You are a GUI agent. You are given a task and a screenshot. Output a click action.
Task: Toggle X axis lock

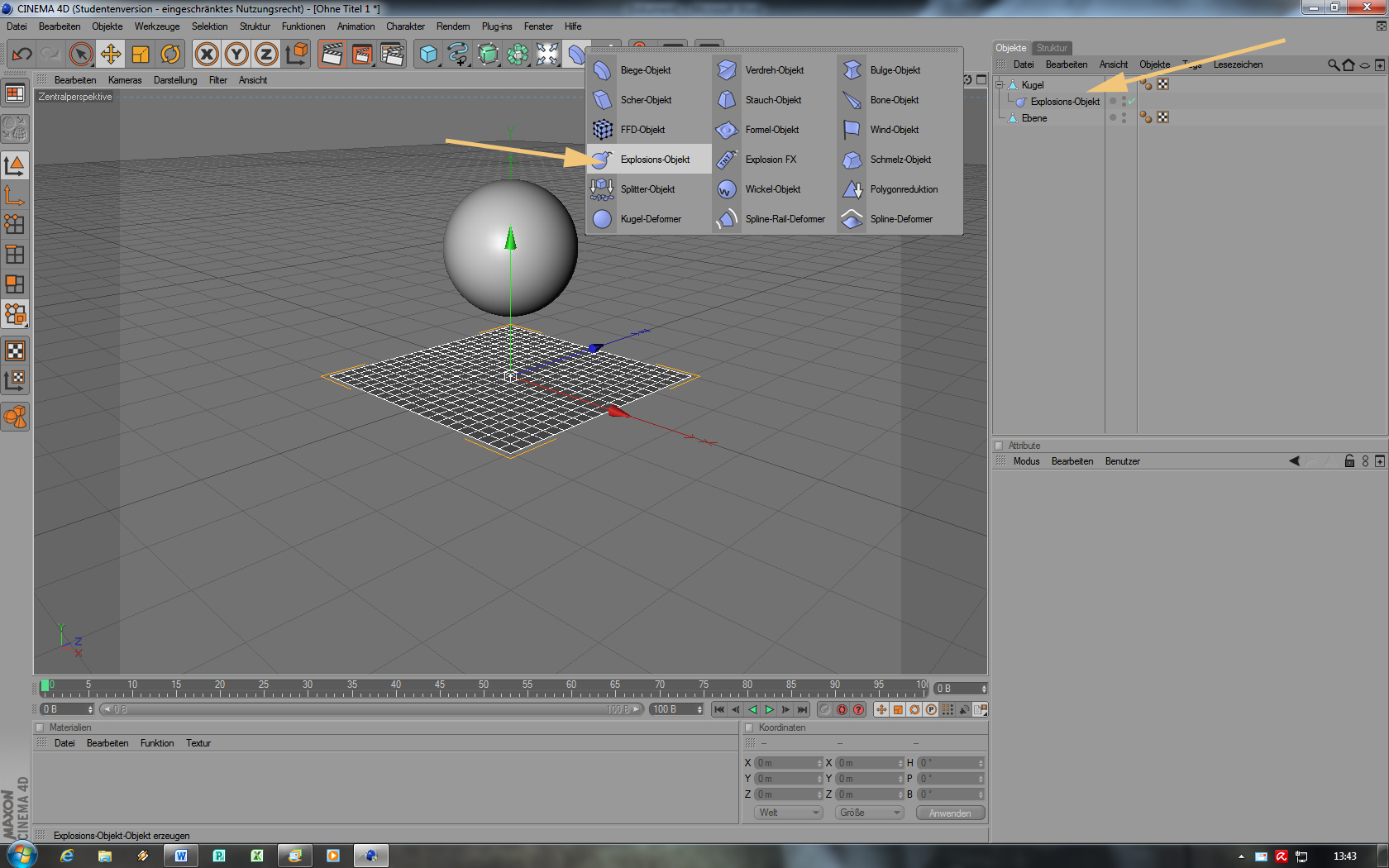click(207, 55)
